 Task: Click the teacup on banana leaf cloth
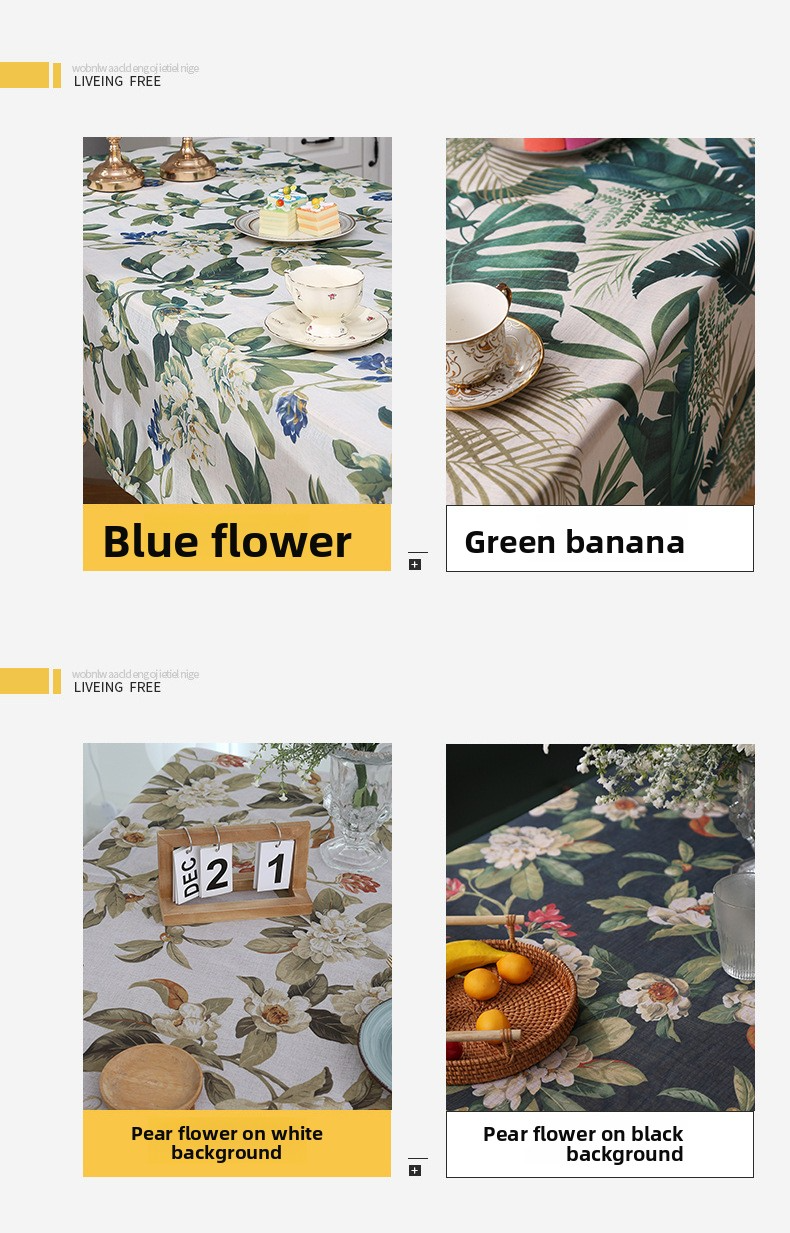pyautogui.click(x=492, y=345)
